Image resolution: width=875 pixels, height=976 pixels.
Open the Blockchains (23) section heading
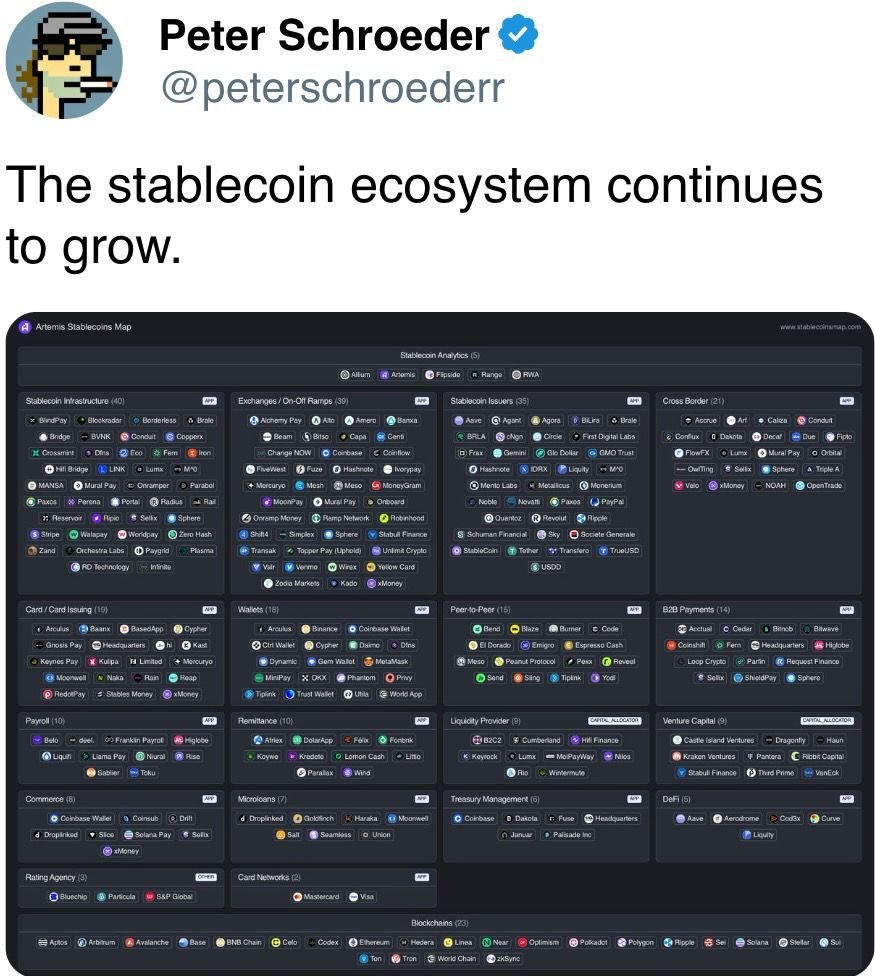pyautogui.click(x=440, y=923)
